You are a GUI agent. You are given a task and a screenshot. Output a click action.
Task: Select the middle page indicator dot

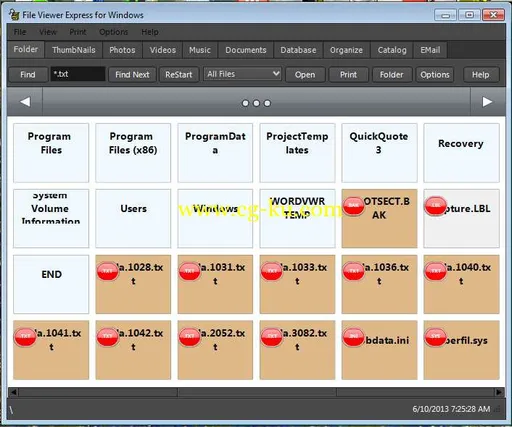[256, 103]
